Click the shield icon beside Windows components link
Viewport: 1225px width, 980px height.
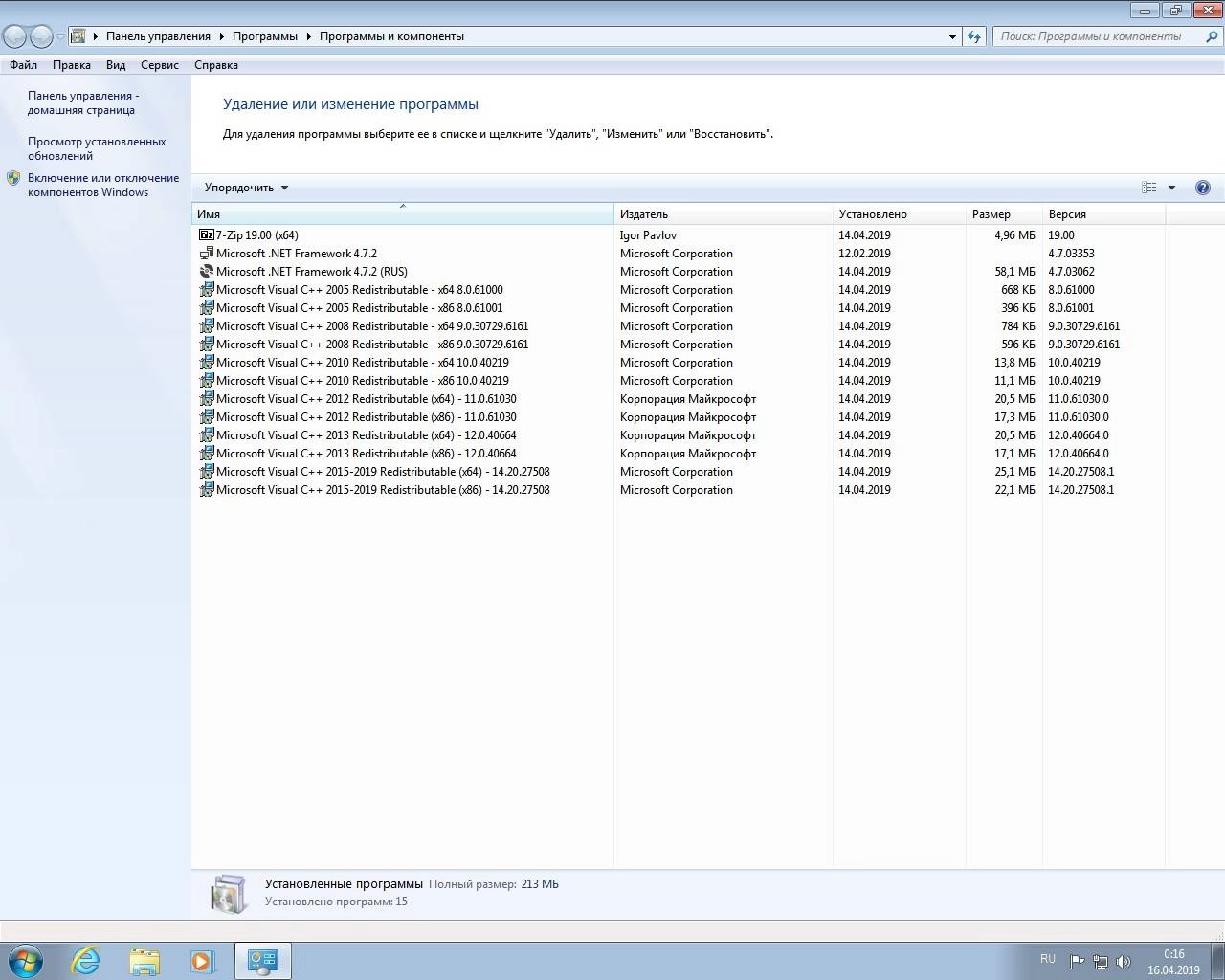coord(13,178)
